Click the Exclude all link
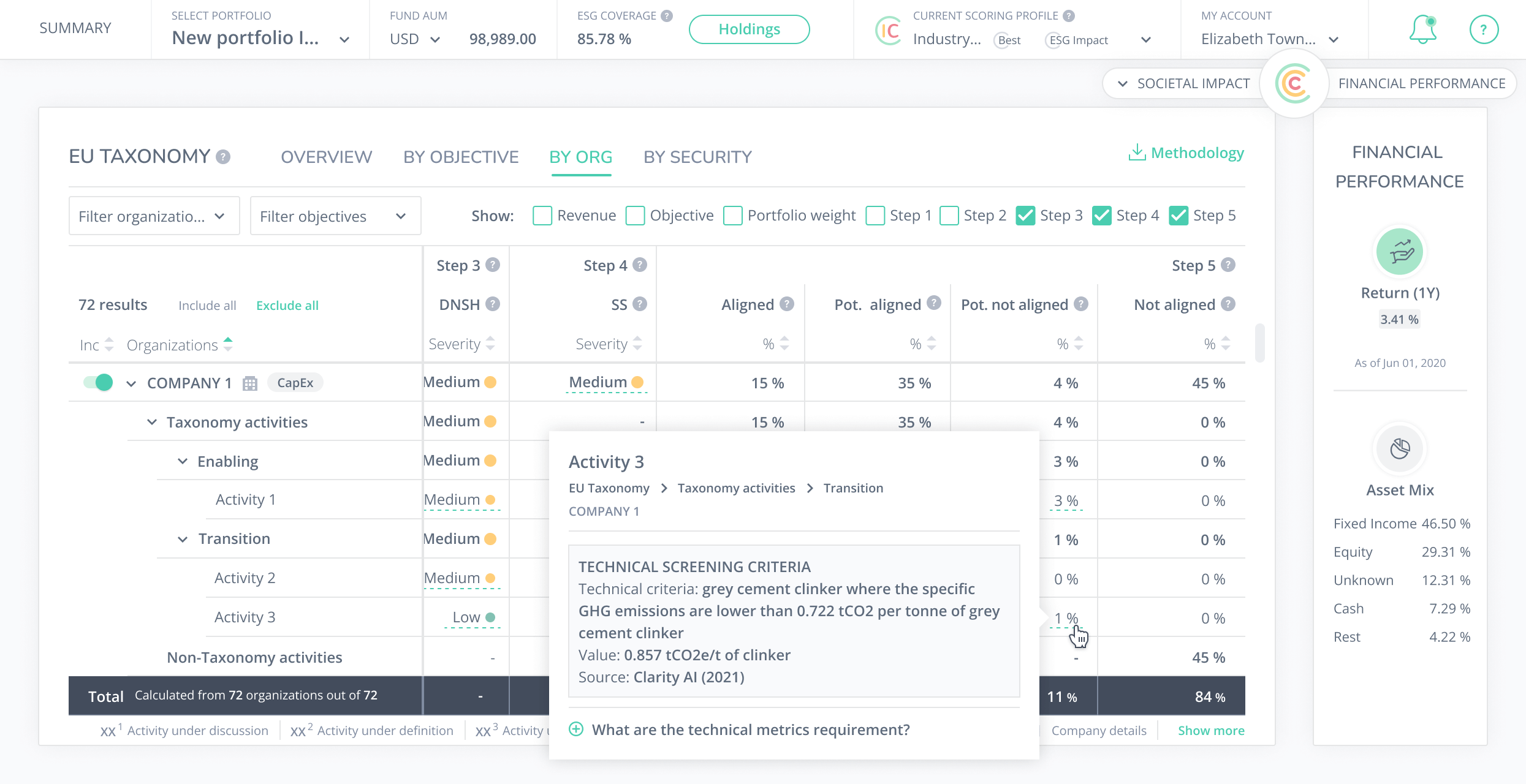This screenshot has height=784, width=1526. point(287,305)
